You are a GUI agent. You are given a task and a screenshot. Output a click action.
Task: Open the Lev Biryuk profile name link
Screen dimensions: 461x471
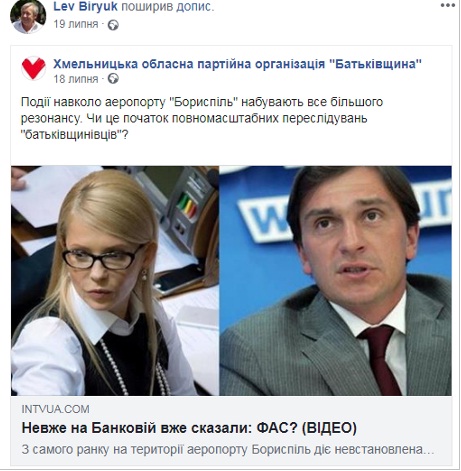pos(85,6)
